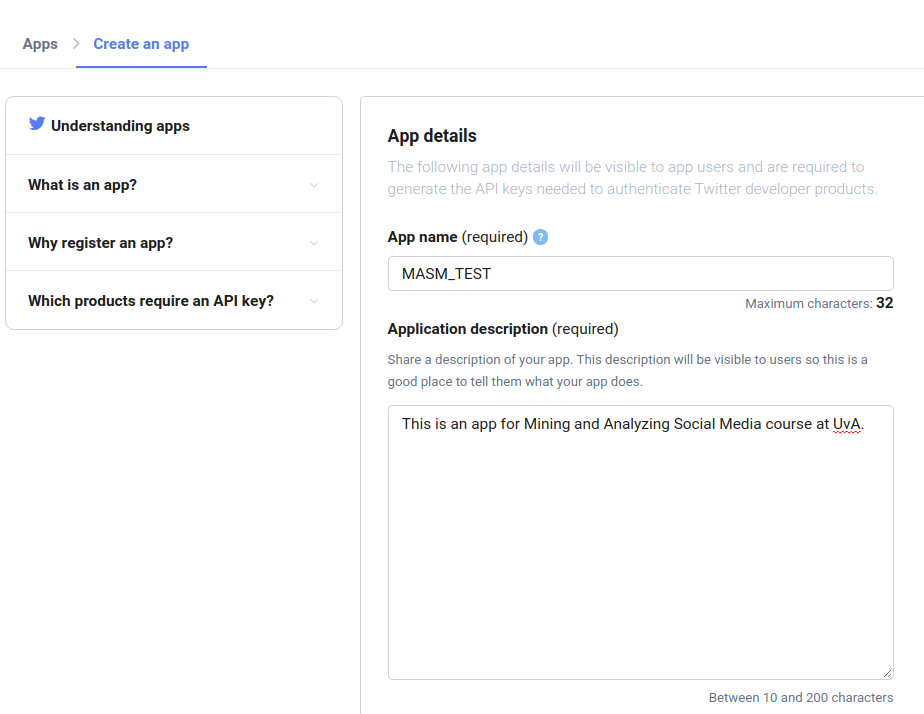Click chevron beside Which products require API key
Image resolution: width=924 pixels, height=714 pixels.
(x=314, y=301)
